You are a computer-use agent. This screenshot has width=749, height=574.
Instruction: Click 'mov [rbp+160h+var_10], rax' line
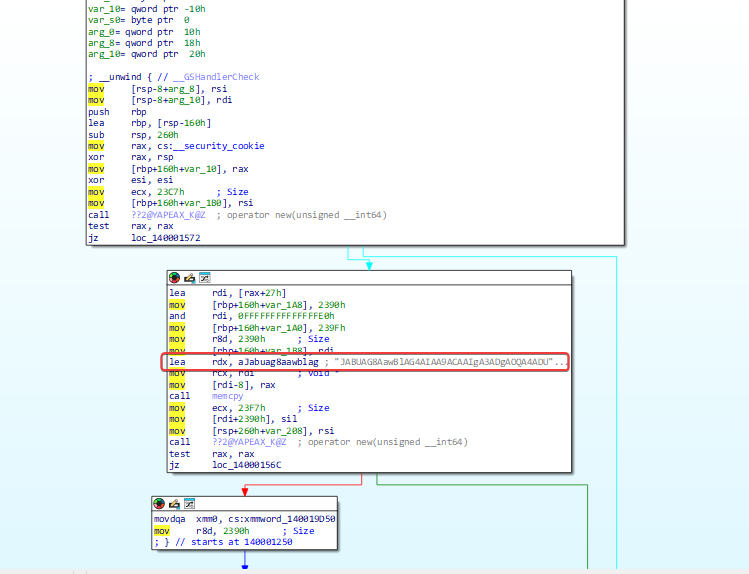[168, 169]
